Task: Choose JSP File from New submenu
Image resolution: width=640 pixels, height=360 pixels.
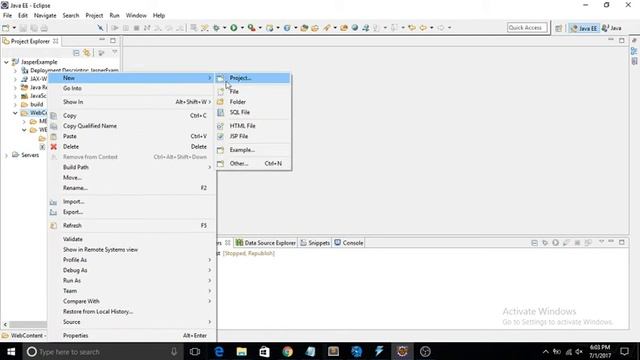Action: pyautogui.click(x=253, y=136)
